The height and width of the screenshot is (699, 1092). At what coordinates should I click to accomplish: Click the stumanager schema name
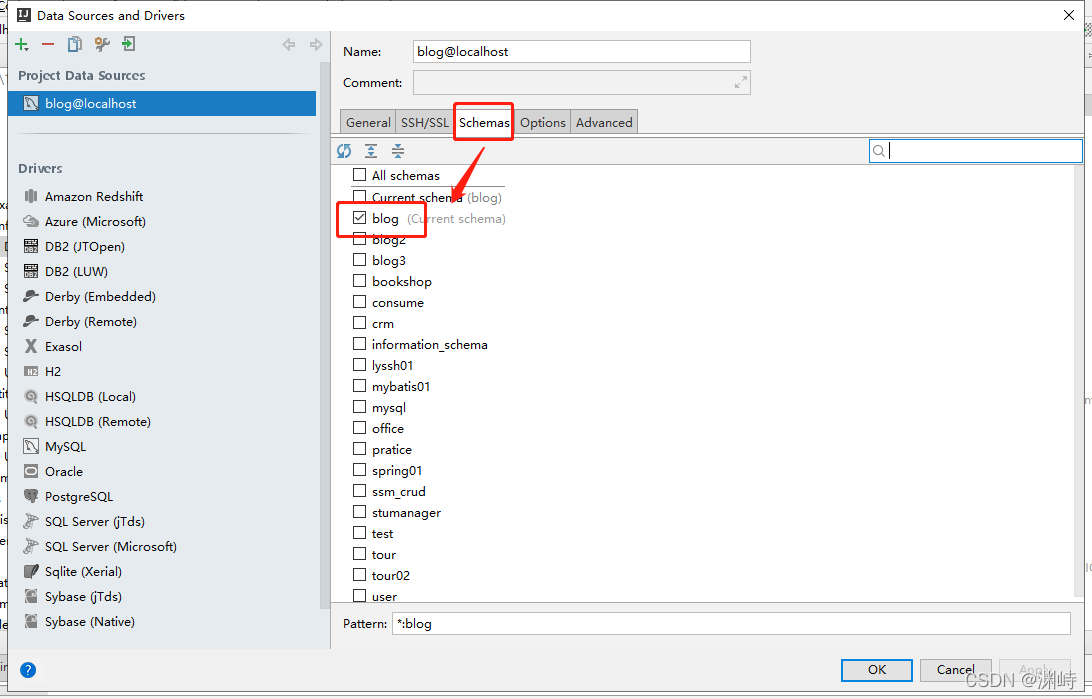406,513
